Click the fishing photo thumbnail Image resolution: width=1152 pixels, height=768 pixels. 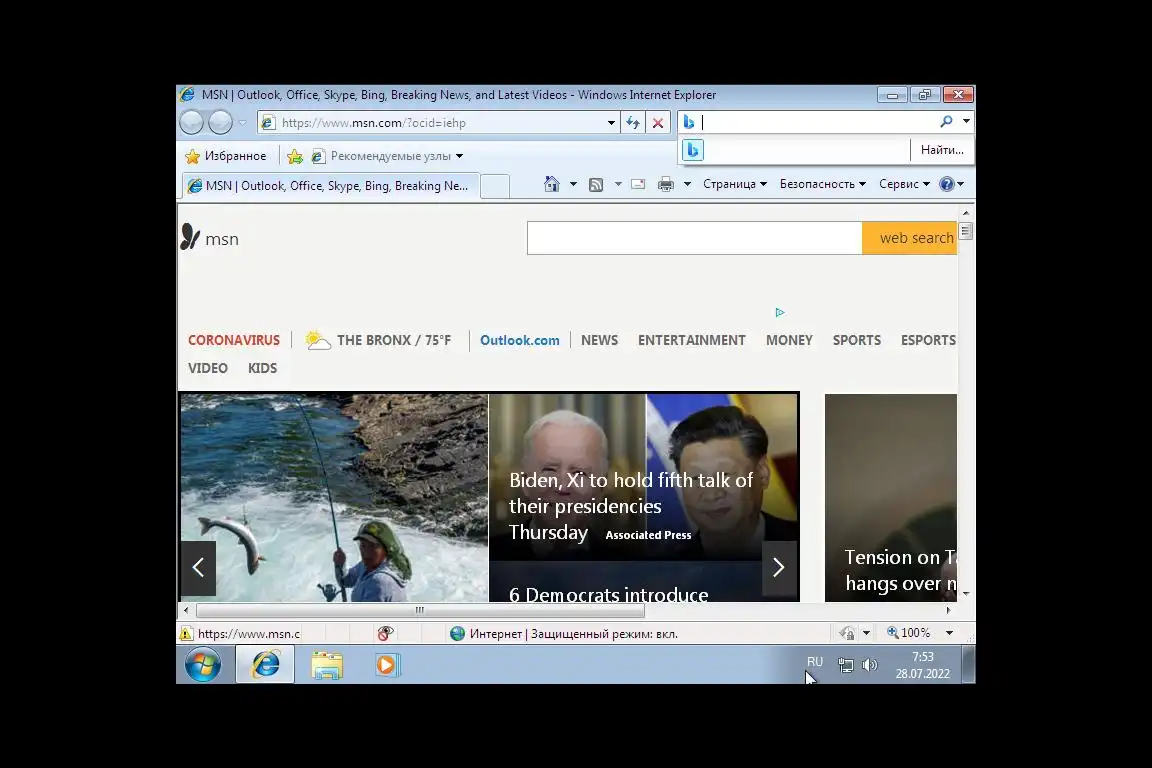pos(334,498)
